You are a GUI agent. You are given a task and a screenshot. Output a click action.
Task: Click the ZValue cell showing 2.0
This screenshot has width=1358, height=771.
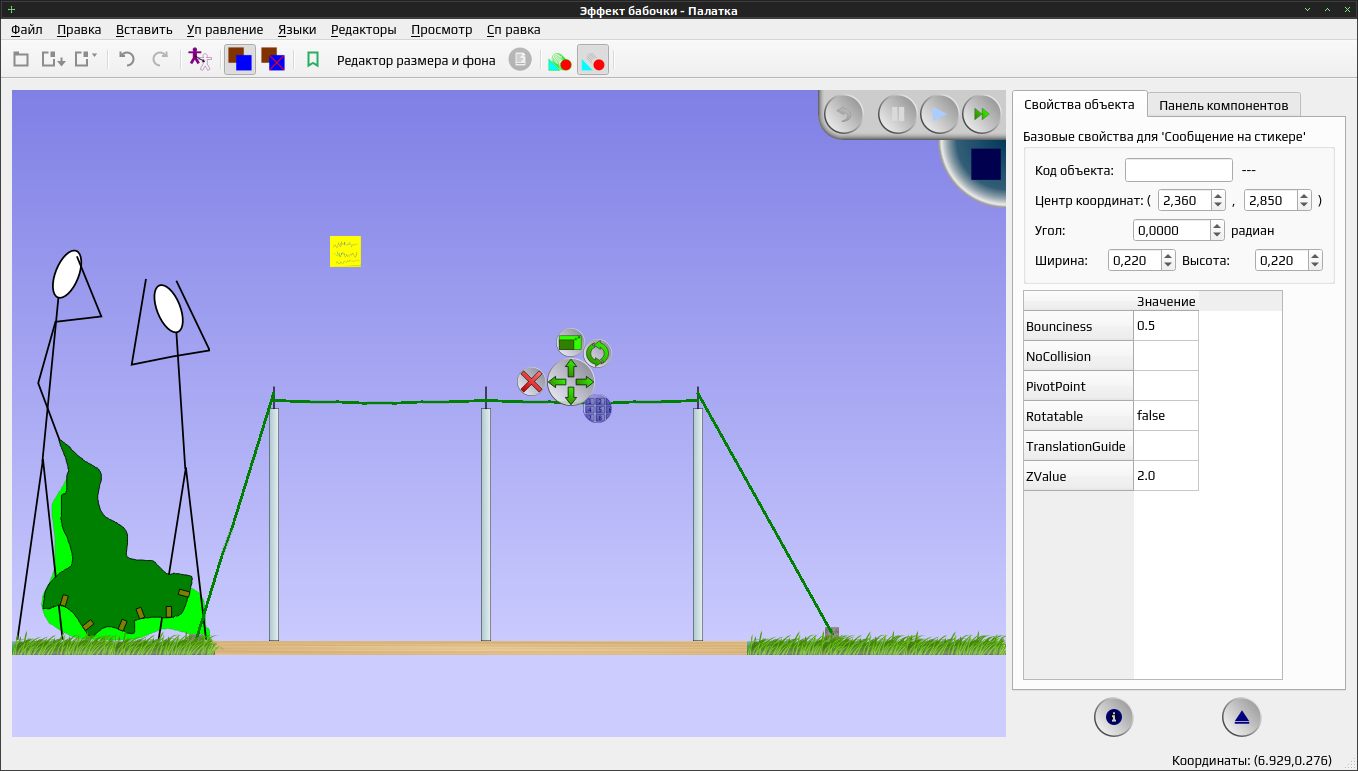click(1166, 476)
